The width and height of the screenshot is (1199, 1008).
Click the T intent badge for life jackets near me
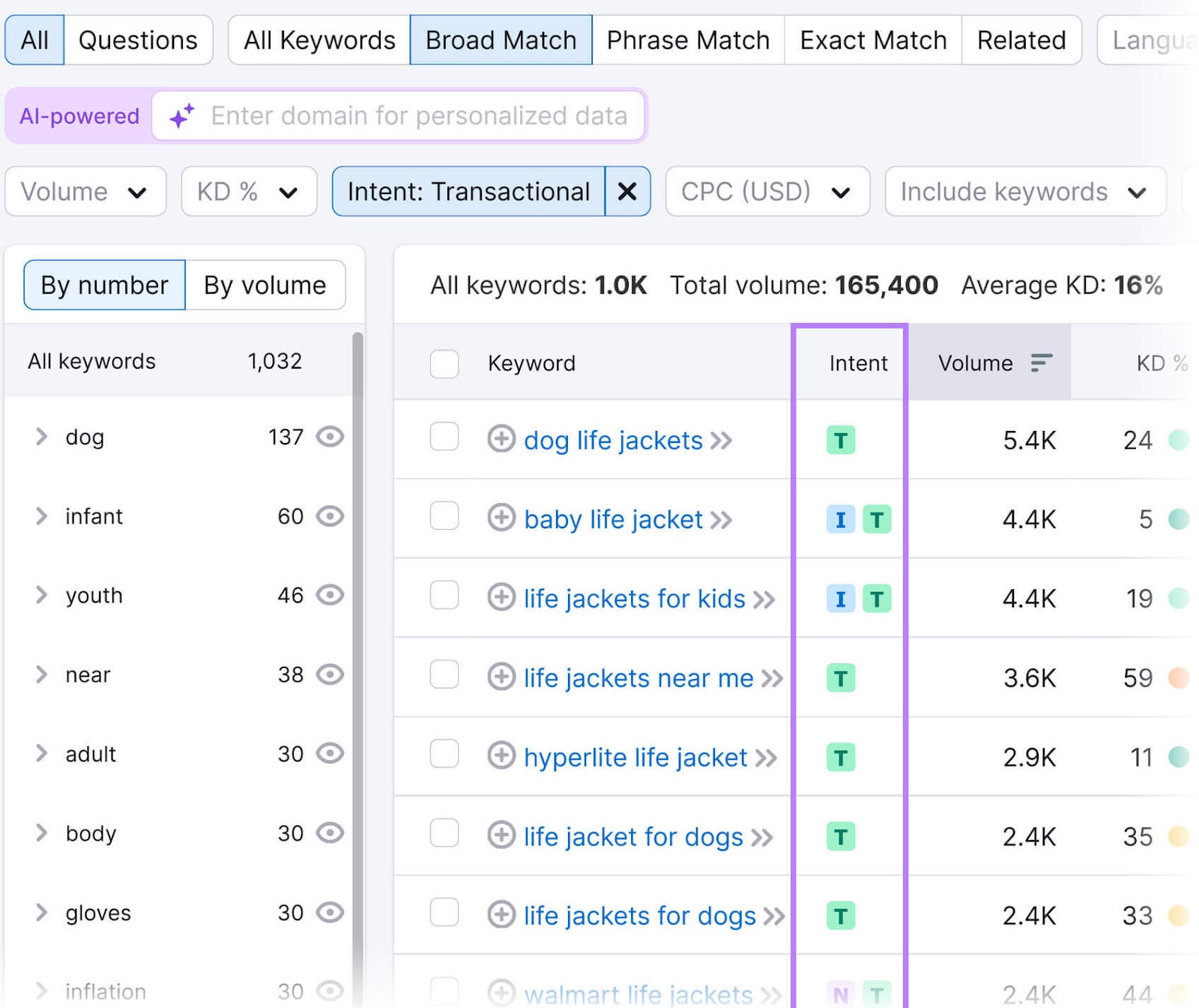pyautogui.click(x=841, y=678)
